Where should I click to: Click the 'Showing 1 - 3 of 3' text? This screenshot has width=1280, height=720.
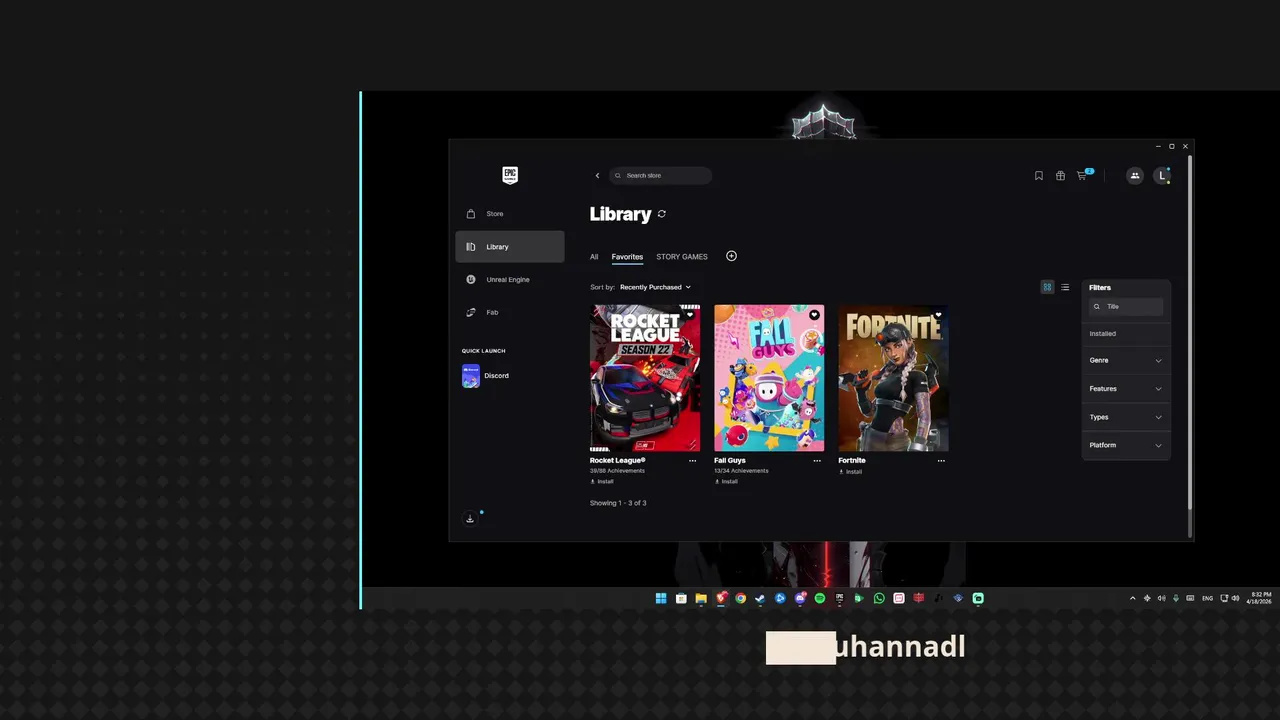click(x=618, y=503)
